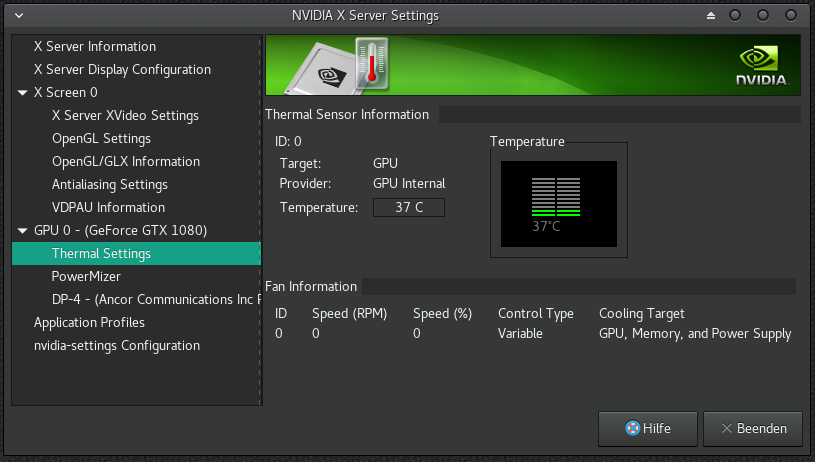Screen dimensions: 815x462
Task: Select X Server XVideo Settings
Action: (x=125, y=115)
